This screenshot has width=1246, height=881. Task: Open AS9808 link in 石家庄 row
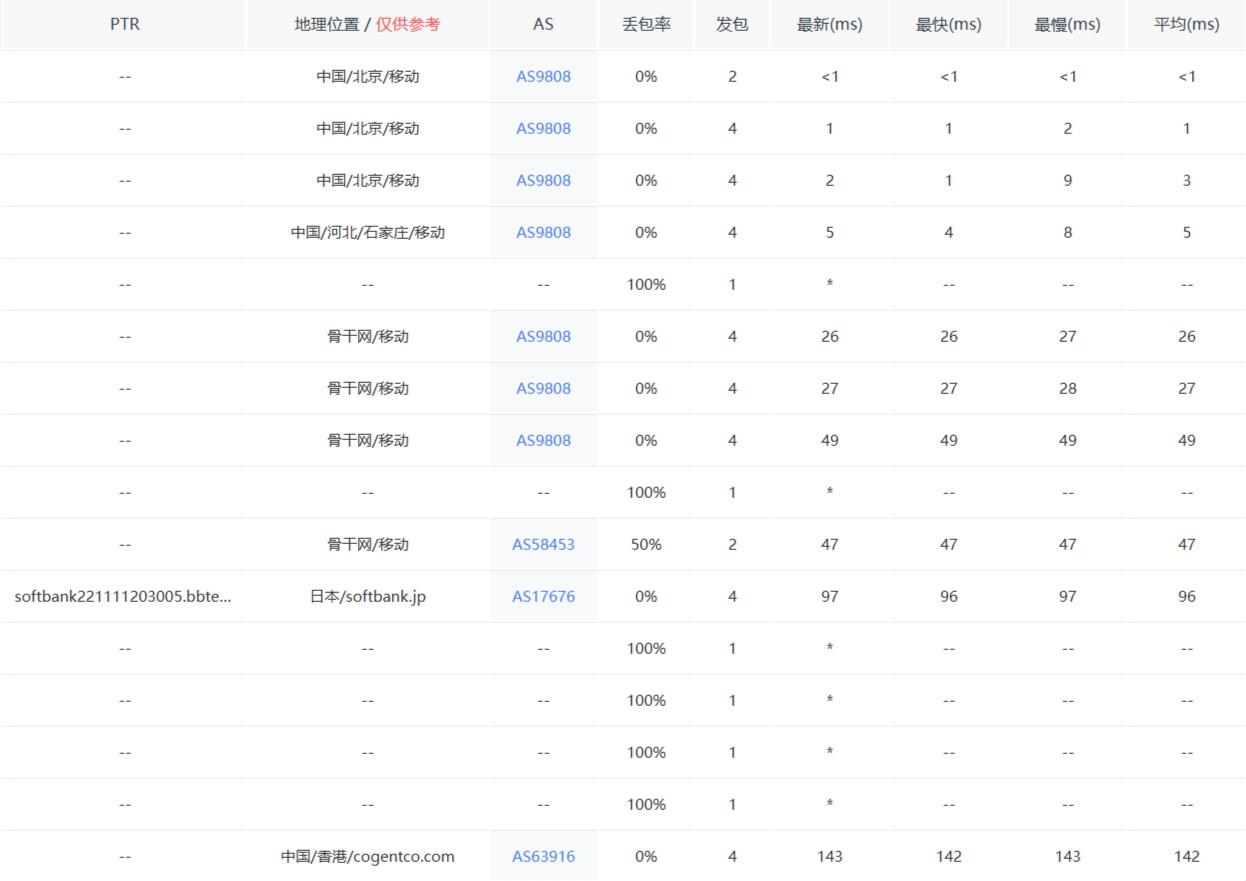click(543, 232)
